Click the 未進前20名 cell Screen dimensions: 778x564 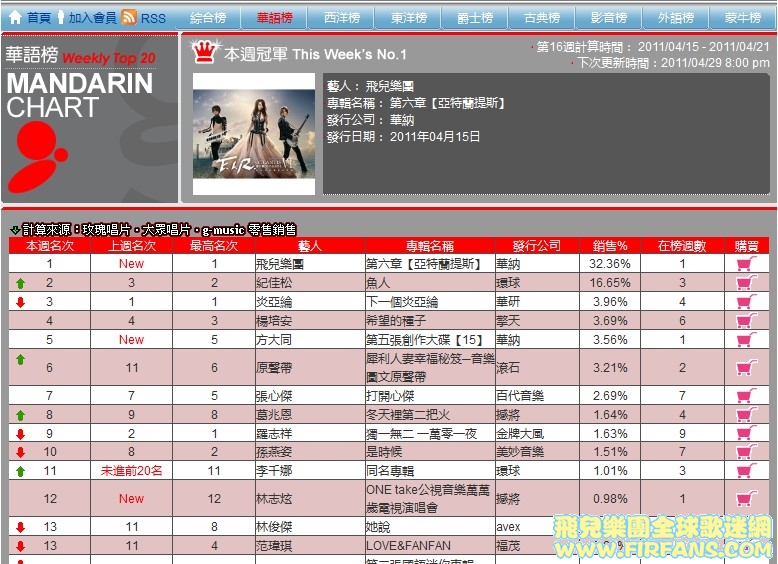(131, 470)
